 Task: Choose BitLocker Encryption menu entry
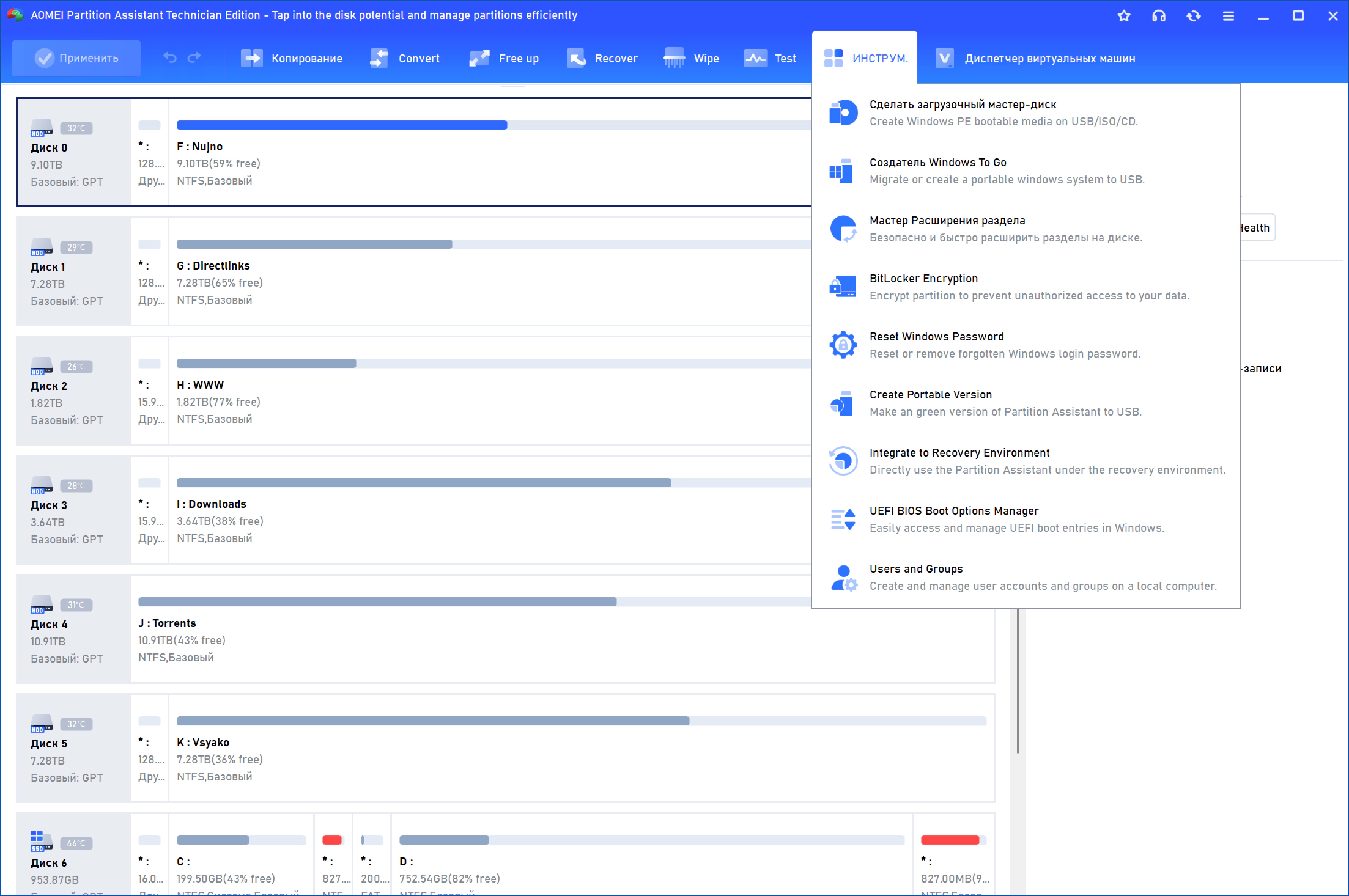[1026, 287]
